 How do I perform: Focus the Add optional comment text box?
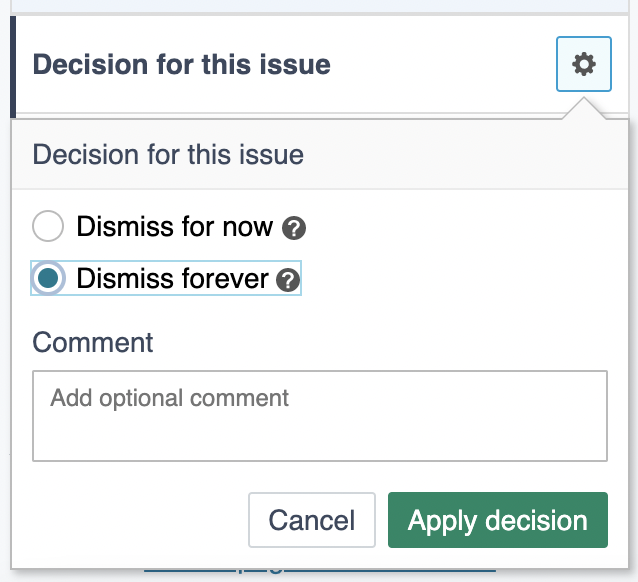coord(320,416)
